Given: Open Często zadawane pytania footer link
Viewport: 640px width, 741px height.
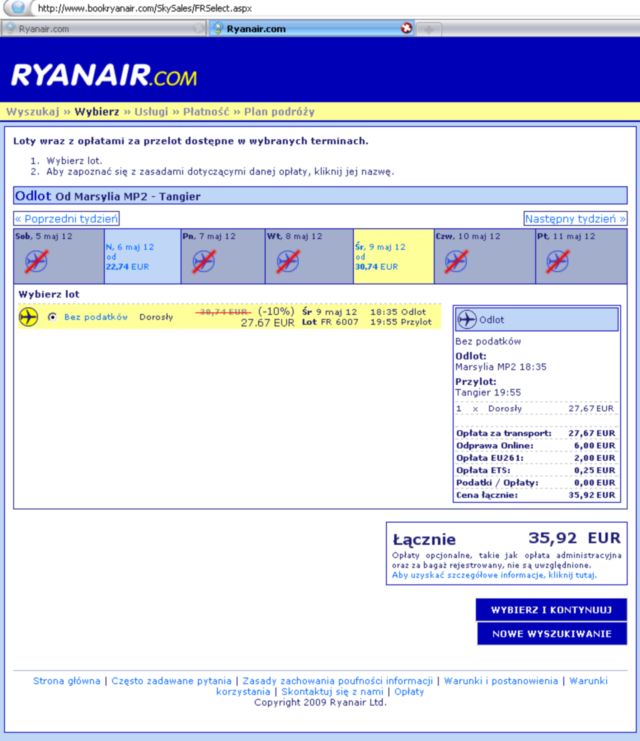Looking at the screenshot, I should click(x=172, y=681).
